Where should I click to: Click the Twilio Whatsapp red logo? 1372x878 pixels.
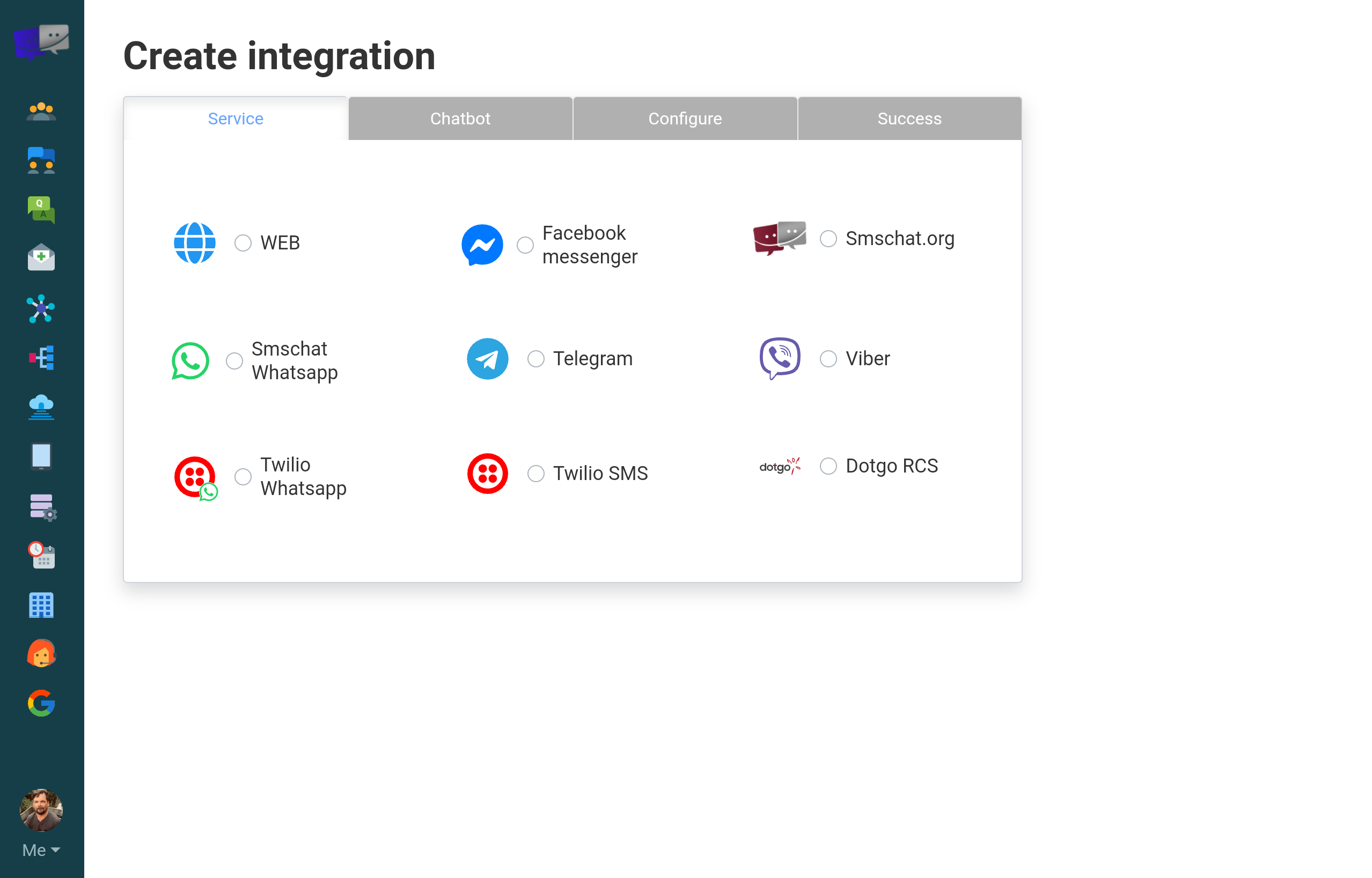[196, 478]
